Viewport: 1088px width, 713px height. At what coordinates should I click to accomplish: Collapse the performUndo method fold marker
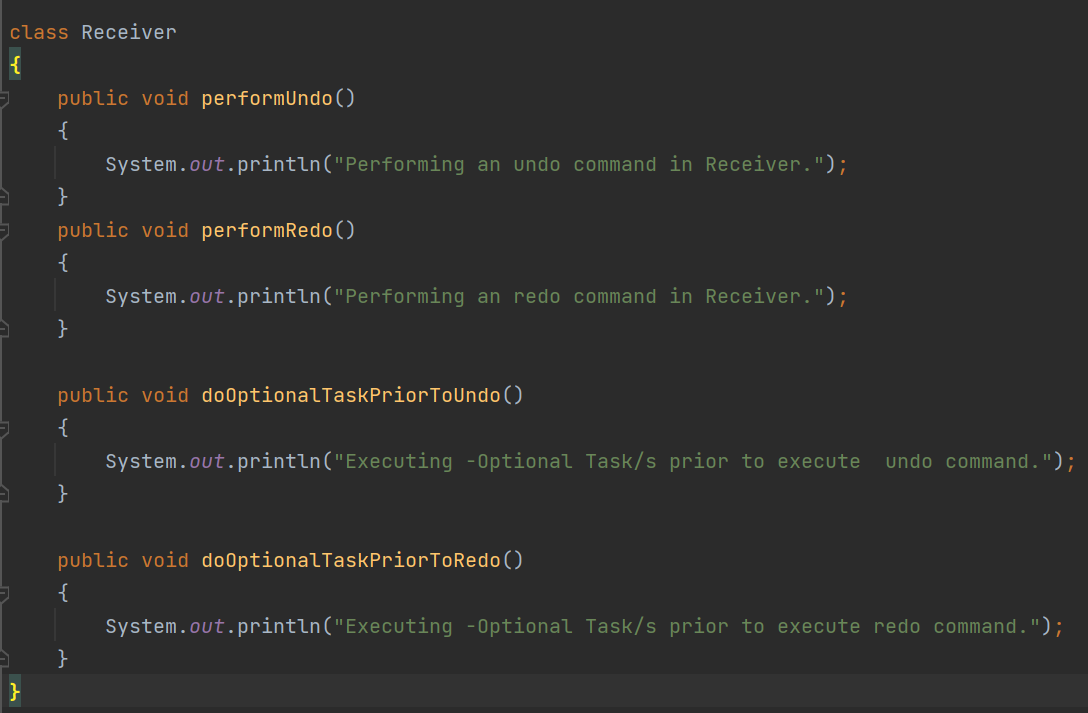[3, 98]
